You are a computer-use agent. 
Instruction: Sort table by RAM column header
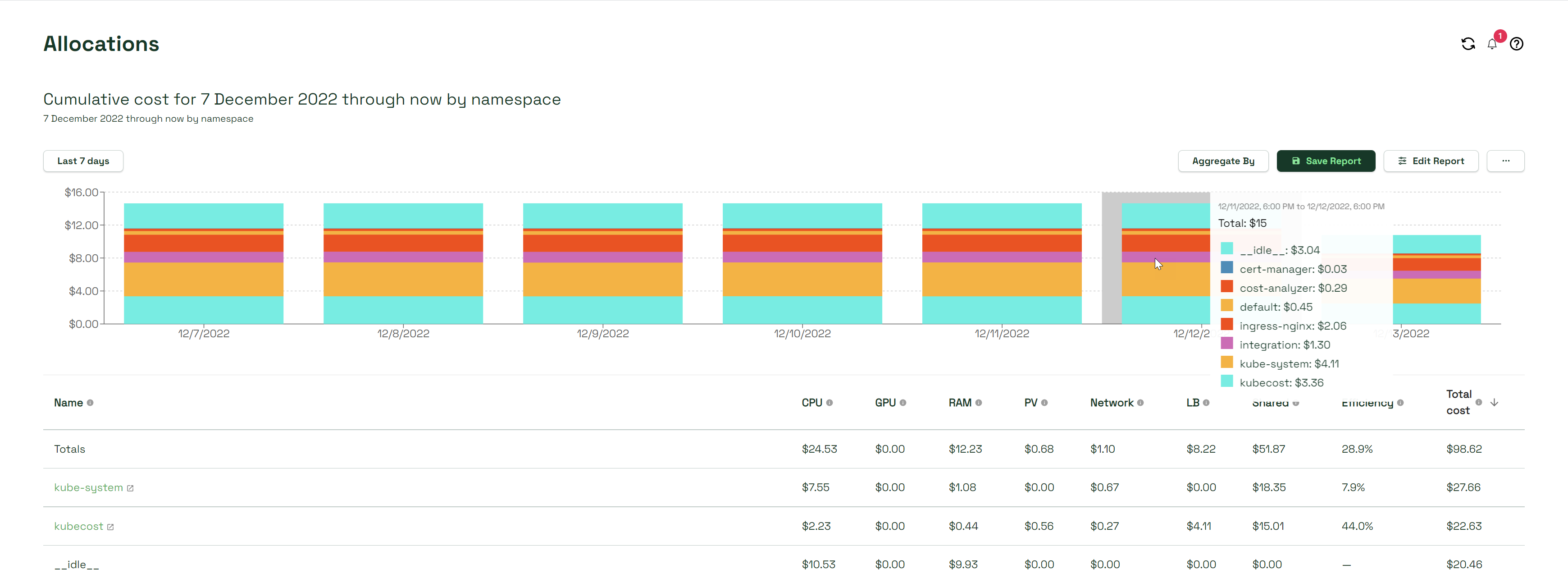tap(960, 403)
